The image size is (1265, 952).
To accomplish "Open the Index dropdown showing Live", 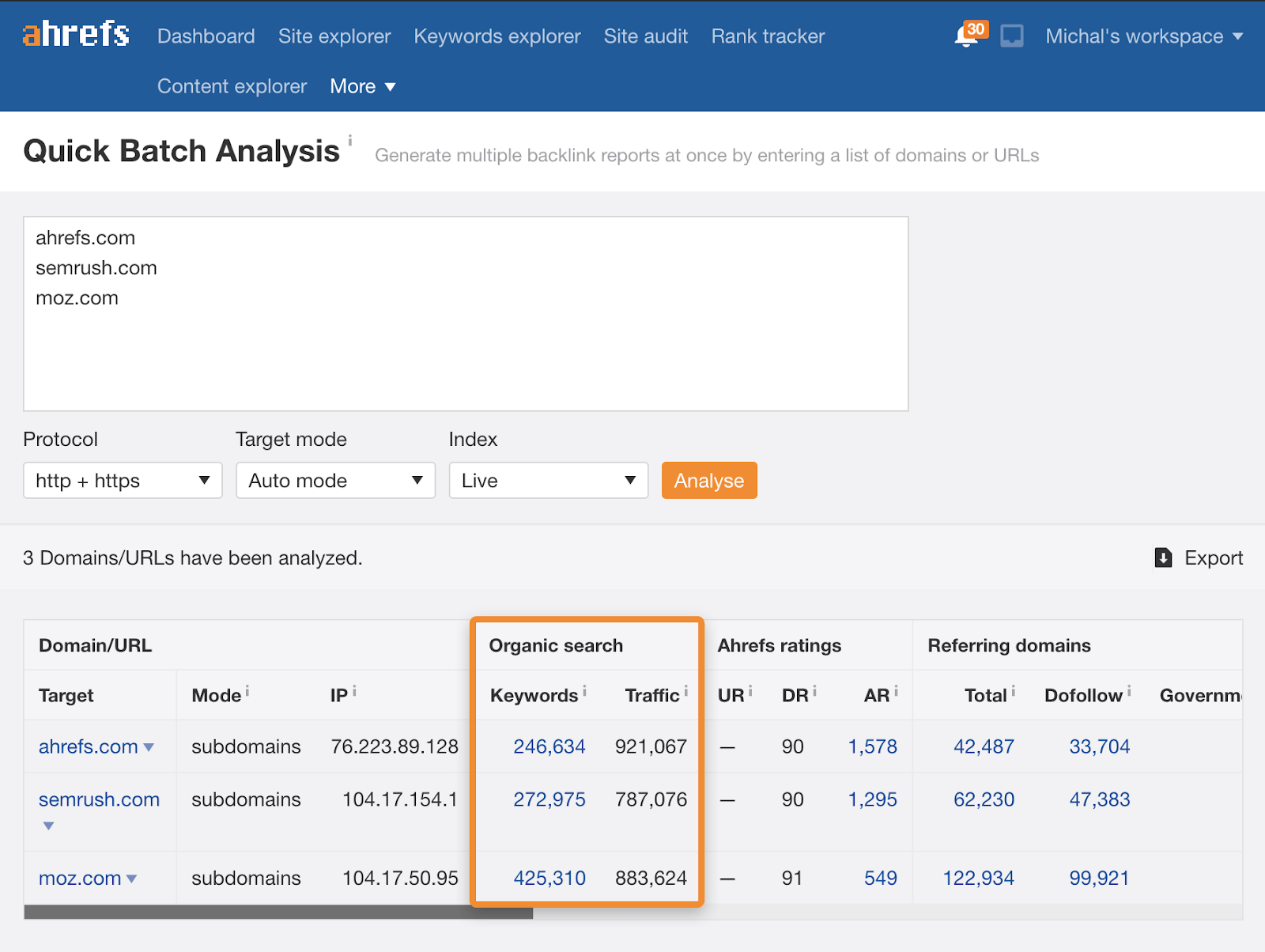I will (549, 480).
